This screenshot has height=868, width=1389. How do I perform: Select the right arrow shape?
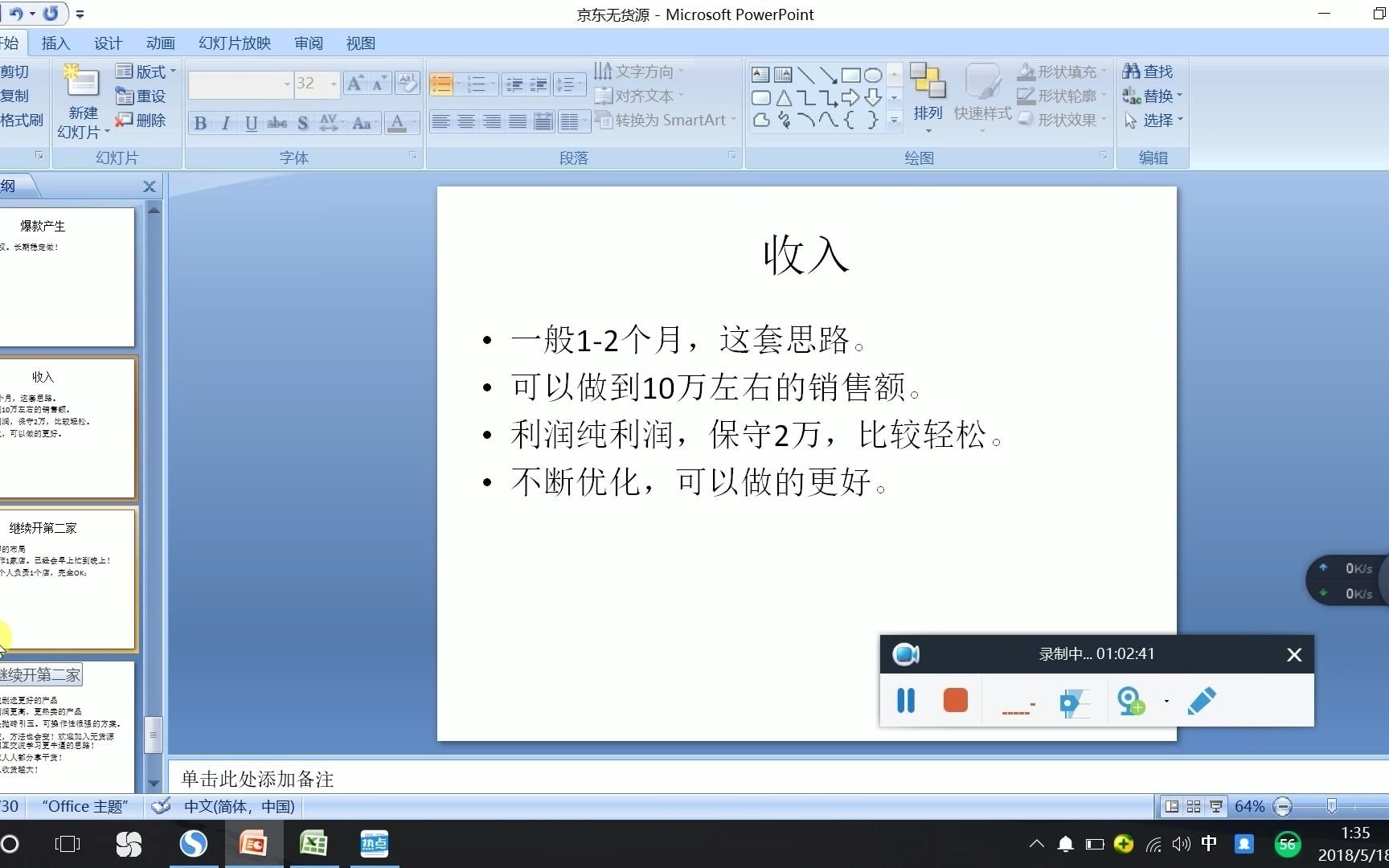click(850, 98)
